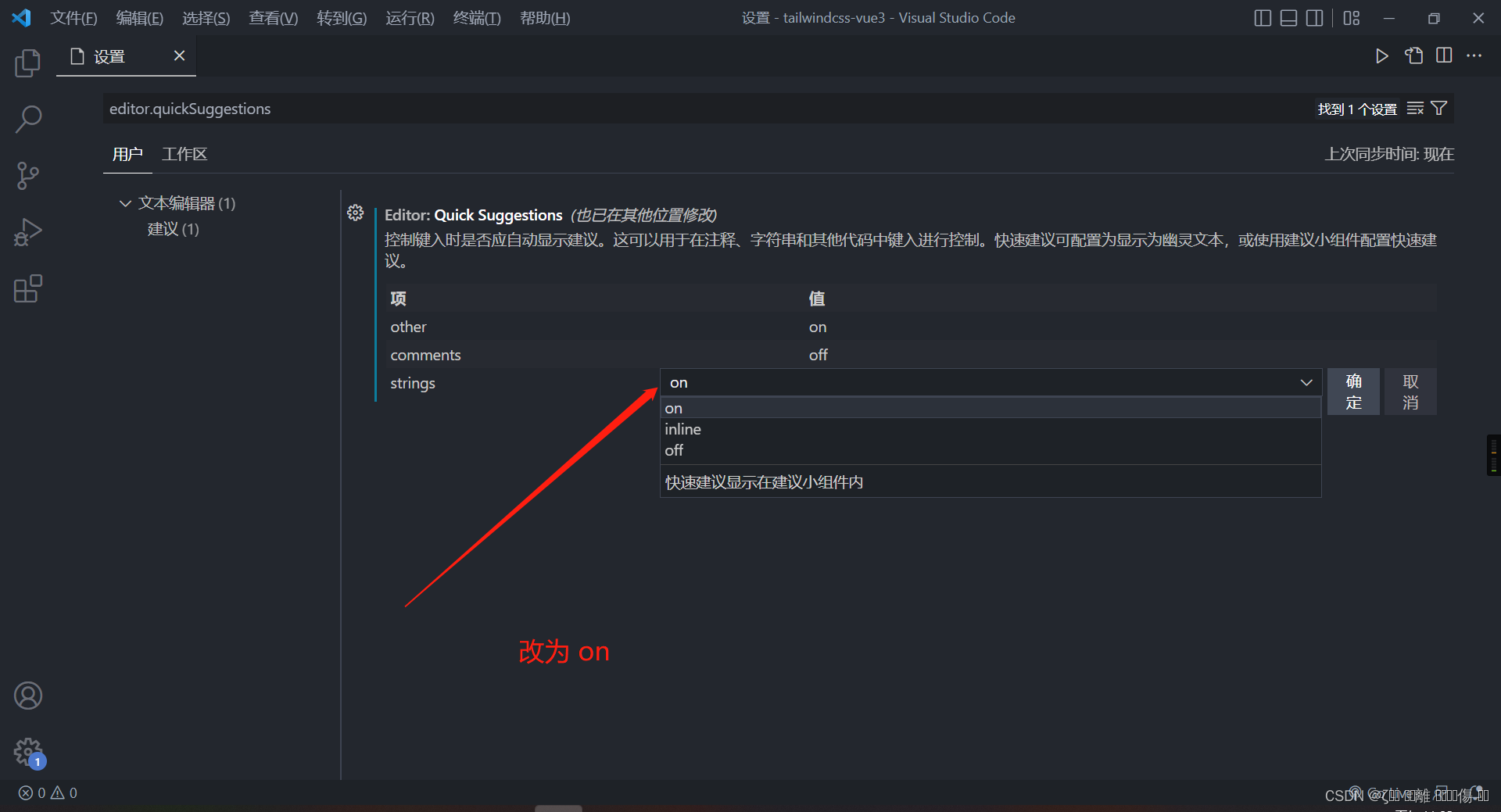Confirm with the 确定 button

click(1353, 392)
